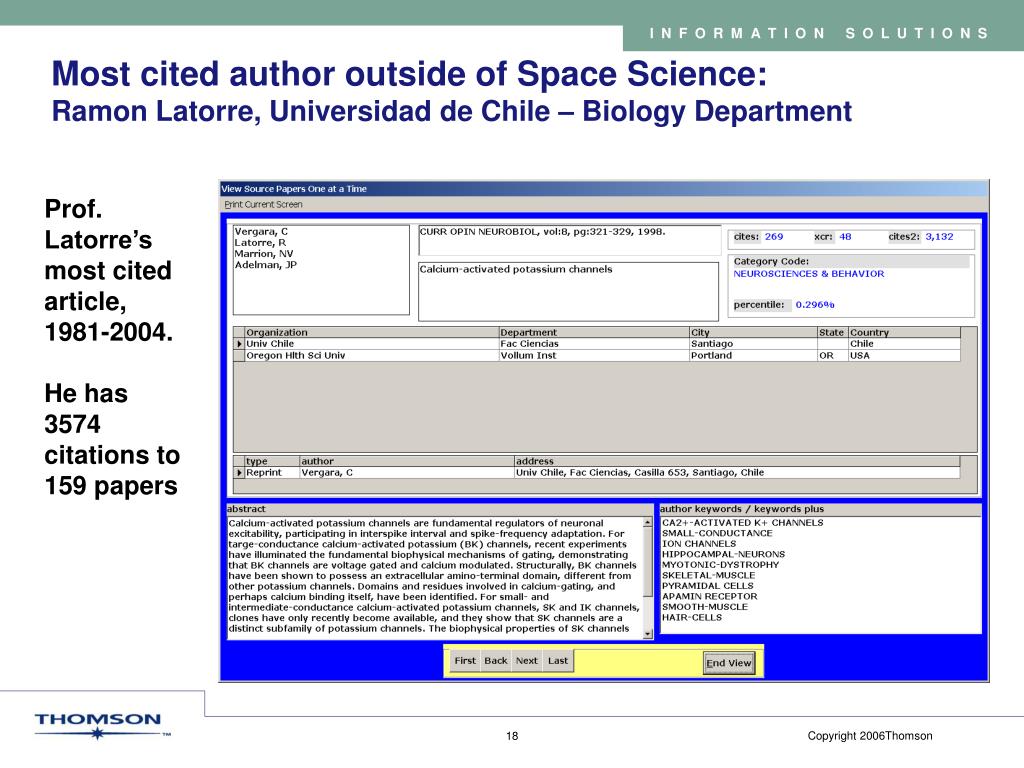The width and height of the screenshot is (1024, 768).
Task: Click the Back navigation button
Action: tap(496, 661)
